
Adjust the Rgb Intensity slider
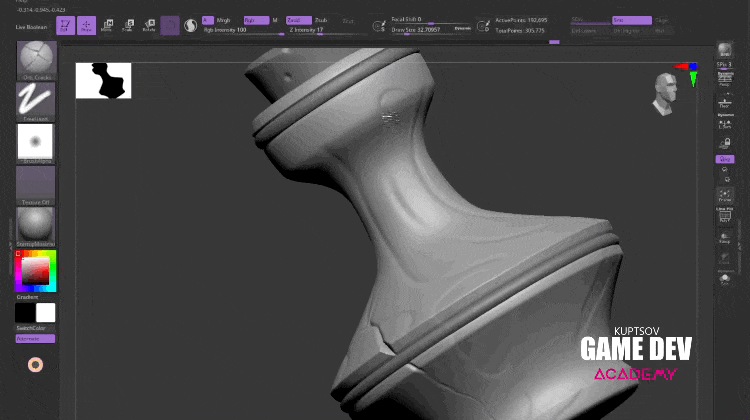244,31
